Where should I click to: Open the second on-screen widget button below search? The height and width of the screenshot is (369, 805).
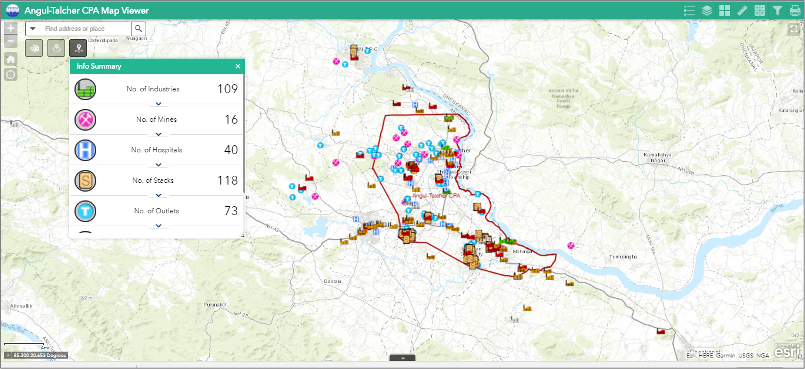pos(56,48)
